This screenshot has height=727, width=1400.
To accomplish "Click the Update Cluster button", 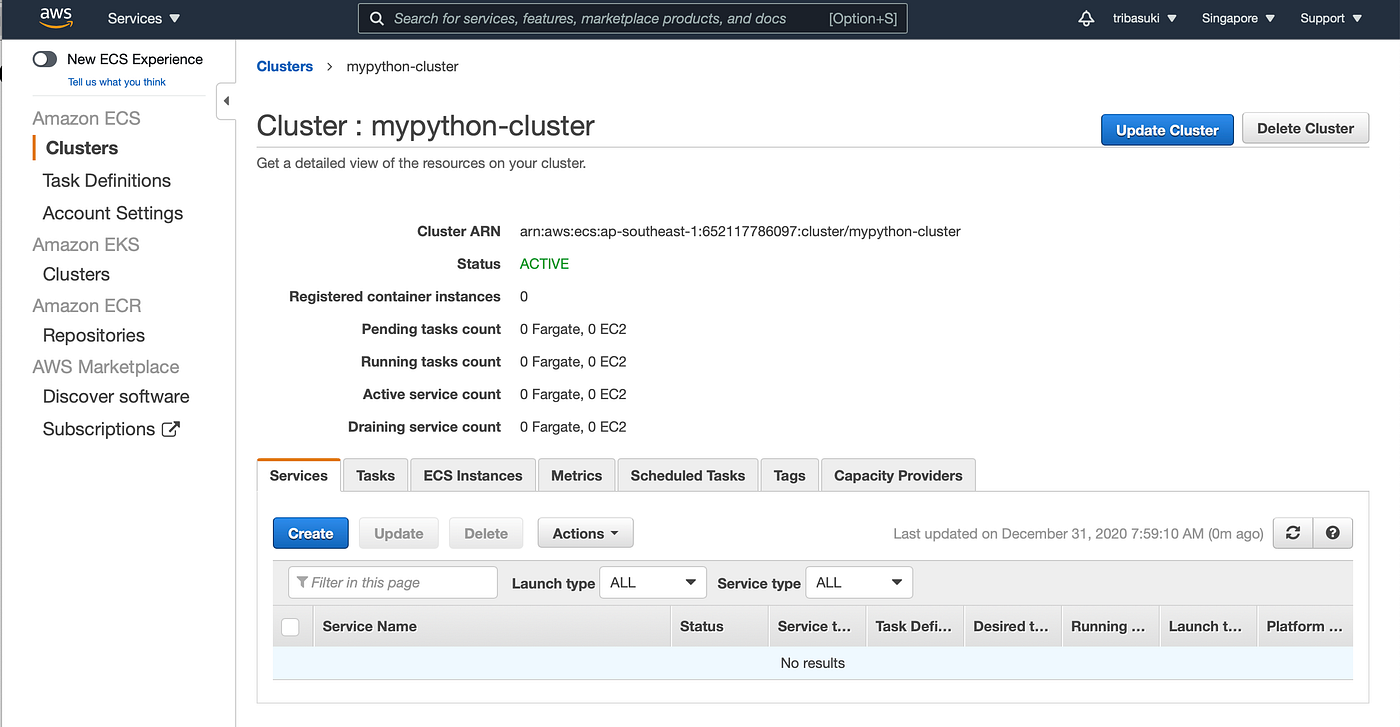I will coord(1166,129).
